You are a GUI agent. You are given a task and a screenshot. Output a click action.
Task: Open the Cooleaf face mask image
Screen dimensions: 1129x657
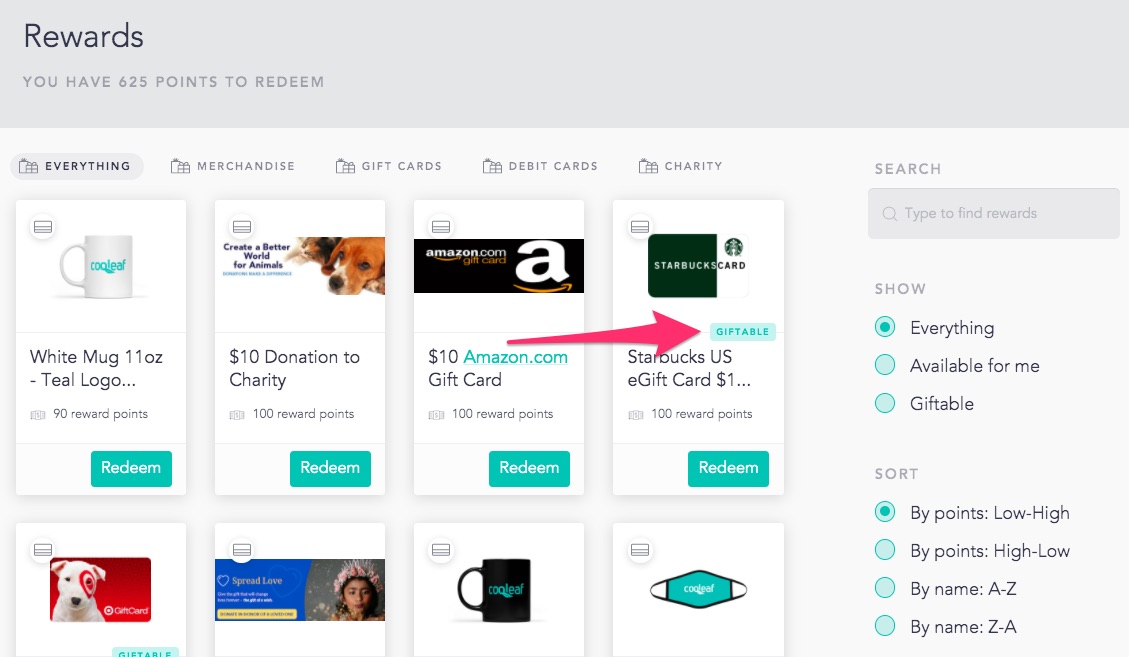[x=698, y=589]
